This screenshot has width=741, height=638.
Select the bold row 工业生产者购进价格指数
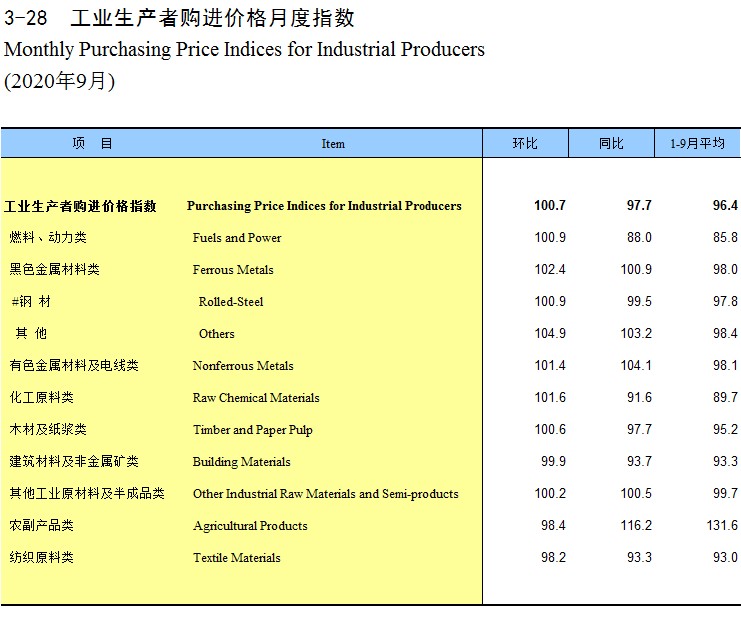point(80,206)
